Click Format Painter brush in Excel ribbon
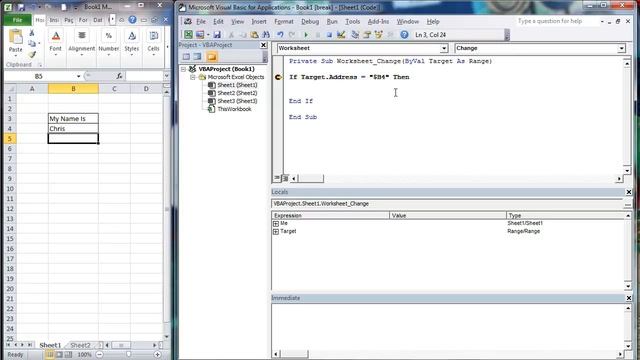This screenshot has height=360, width=640. click(32, 54)
